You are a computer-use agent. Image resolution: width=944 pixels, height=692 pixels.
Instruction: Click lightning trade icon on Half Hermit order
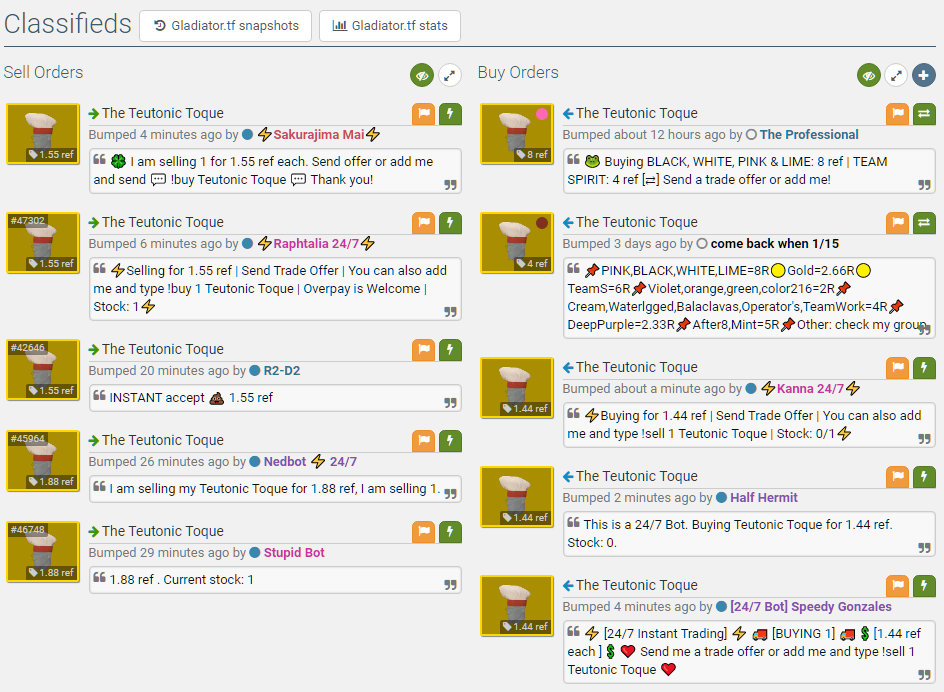924,477
